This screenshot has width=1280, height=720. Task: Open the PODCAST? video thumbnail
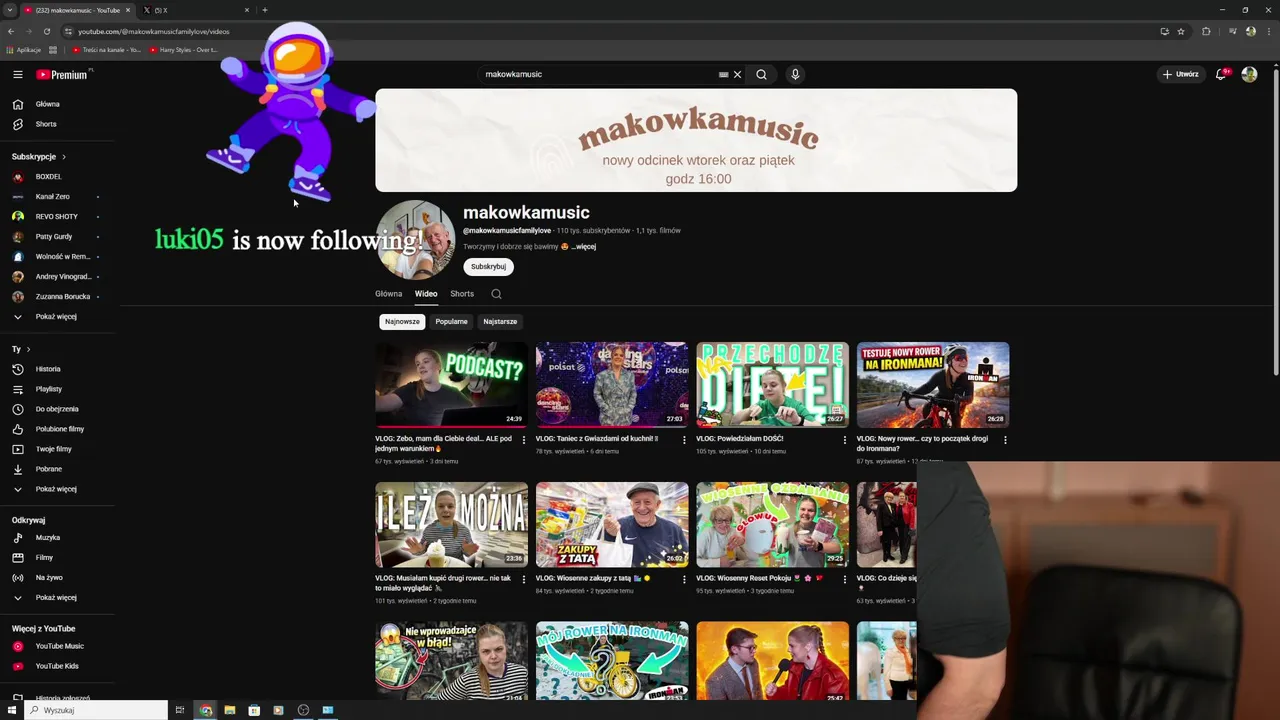click(x=451, y=385)
